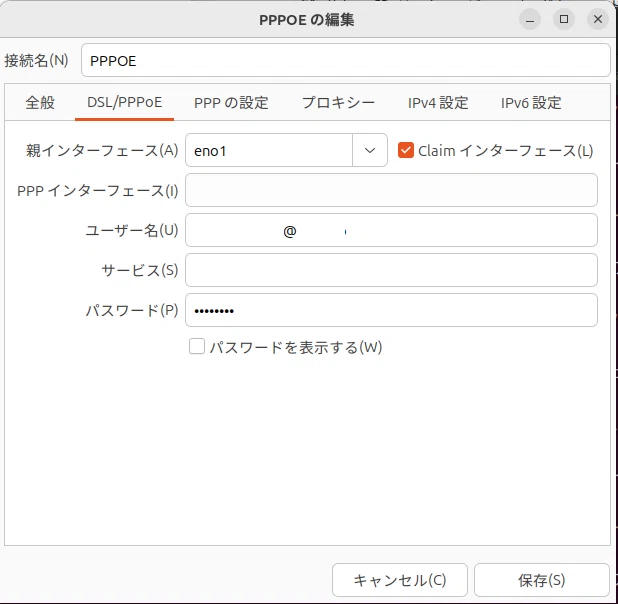Switch to the 全般 tab
The width and height of the screenshot is (618, 604).
coord(40,103)
